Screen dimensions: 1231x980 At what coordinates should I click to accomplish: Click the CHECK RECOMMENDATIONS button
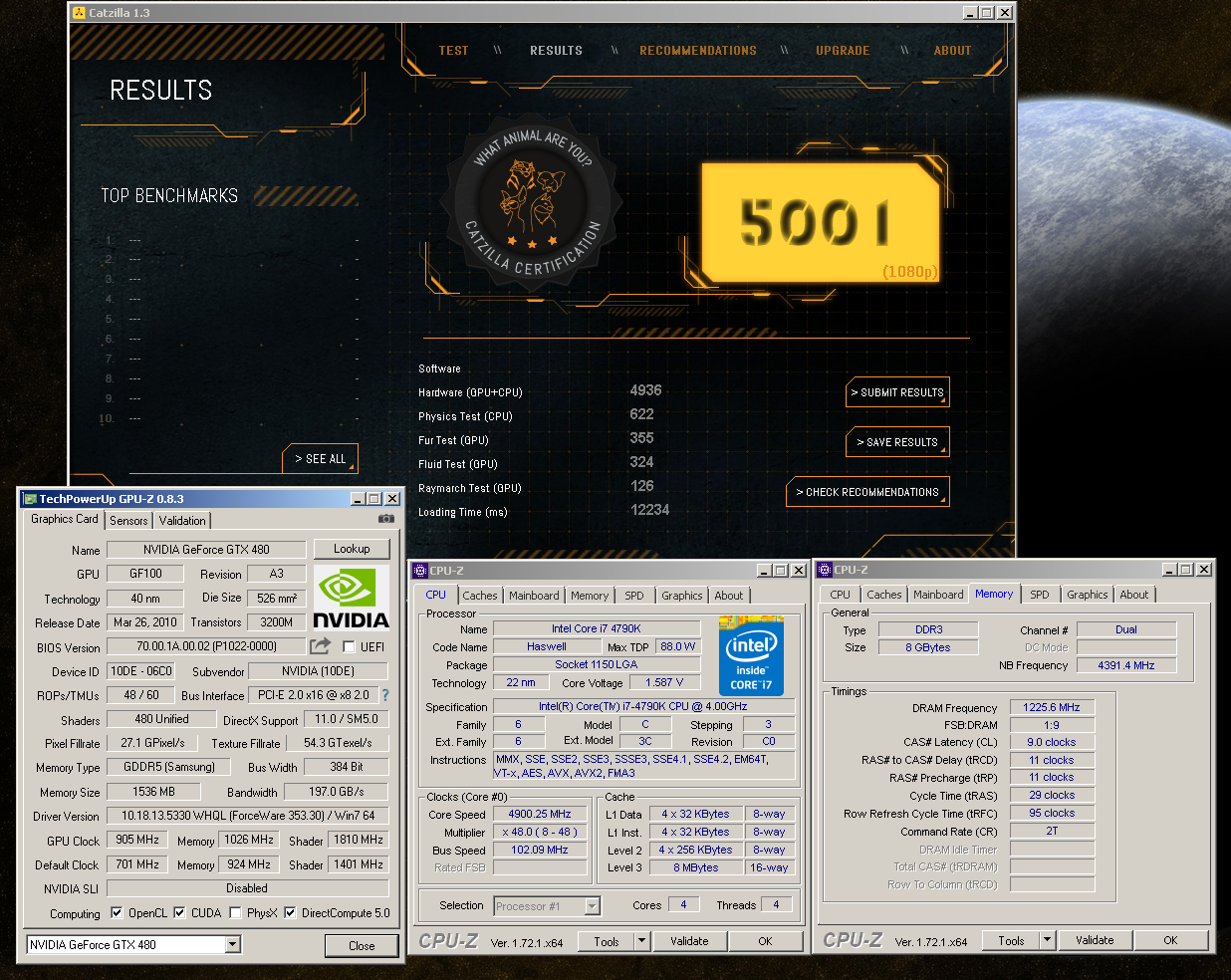(867, 492)
